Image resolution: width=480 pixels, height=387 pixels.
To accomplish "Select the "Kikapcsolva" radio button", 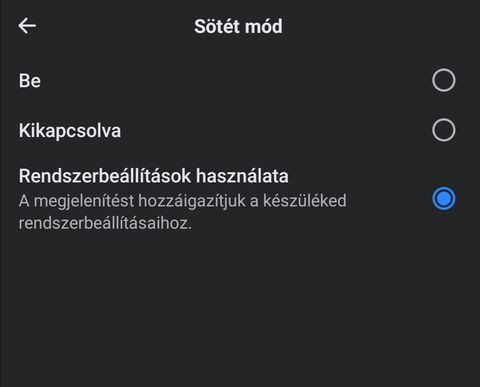I will click(x=444, y=130).
